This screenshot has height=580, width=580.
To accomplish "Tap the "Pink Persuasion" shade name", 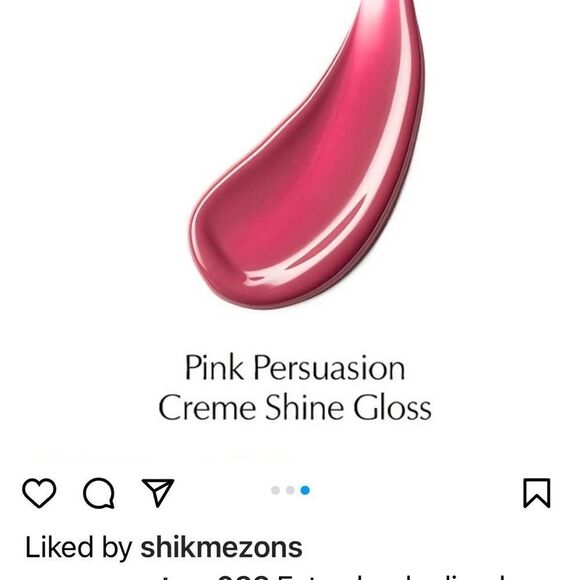I will click(295, 368).
